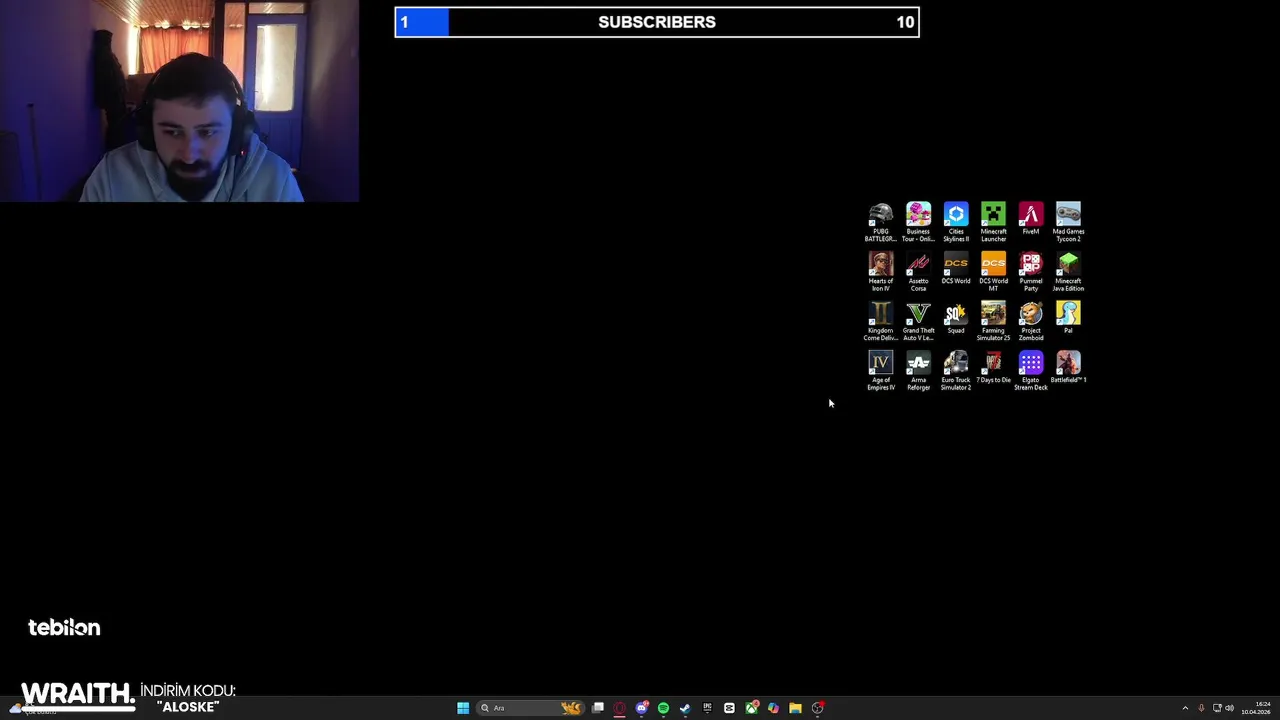Select the orange DCS World MT icon
1280x720 pixels.
point(993,272)
